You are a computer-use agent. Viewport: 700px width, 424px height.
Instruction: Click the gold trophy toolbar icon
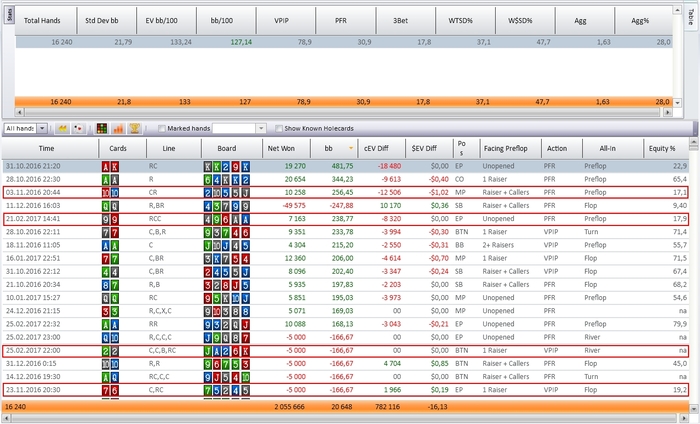coord(134,129)
